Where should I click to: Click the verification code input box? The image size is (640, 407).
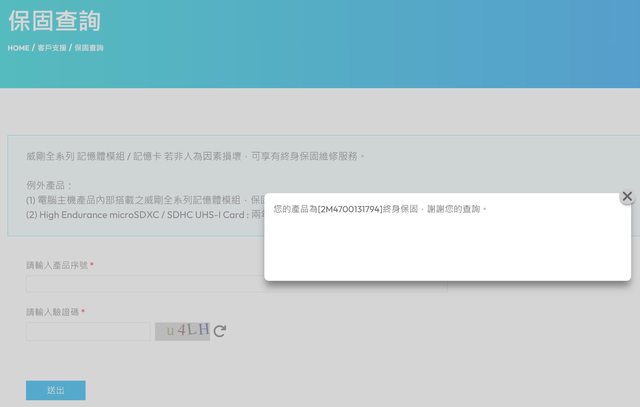[x=88, y=331]
